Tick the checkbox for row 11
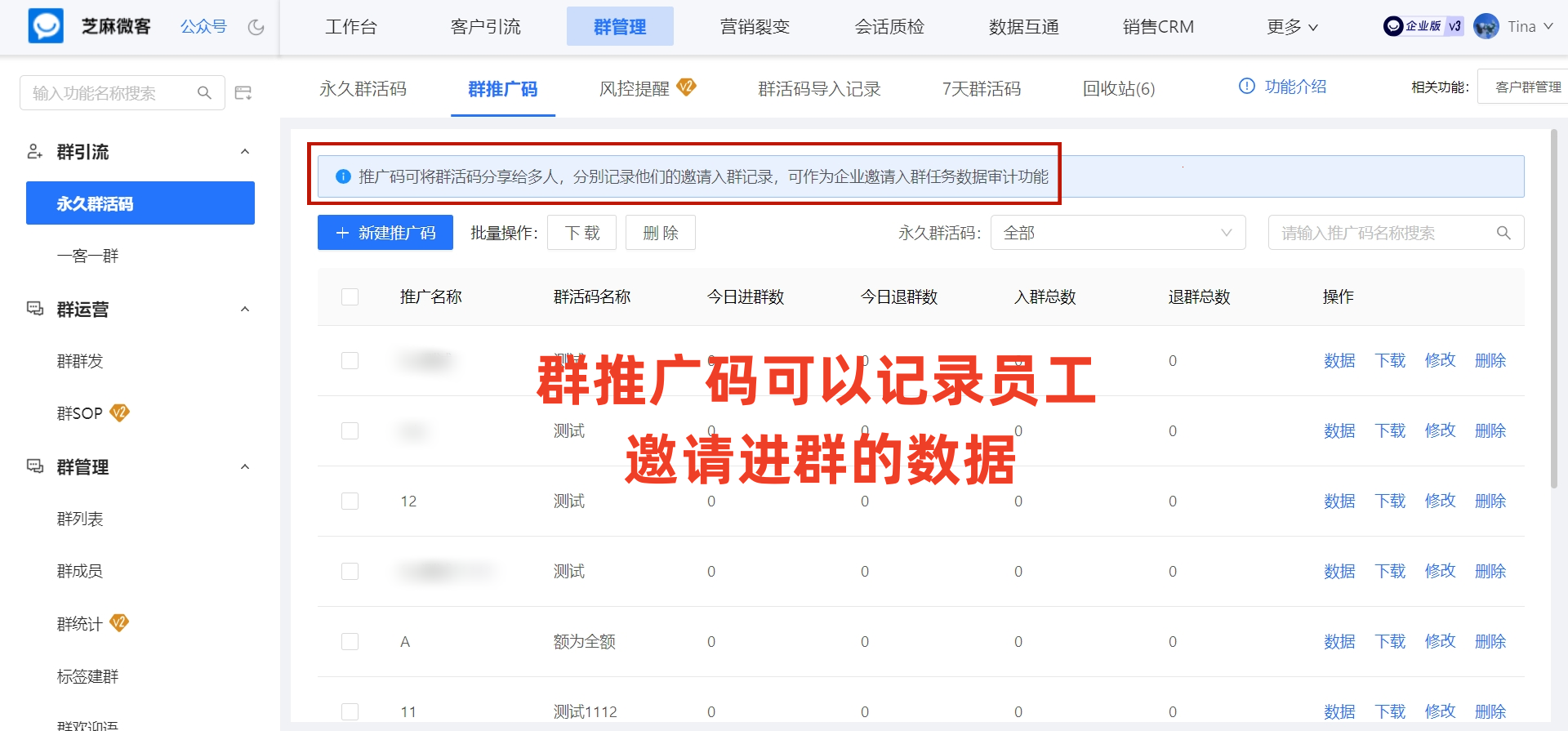The width and height of the screenshot is (1568, 731). pos(350,711)
